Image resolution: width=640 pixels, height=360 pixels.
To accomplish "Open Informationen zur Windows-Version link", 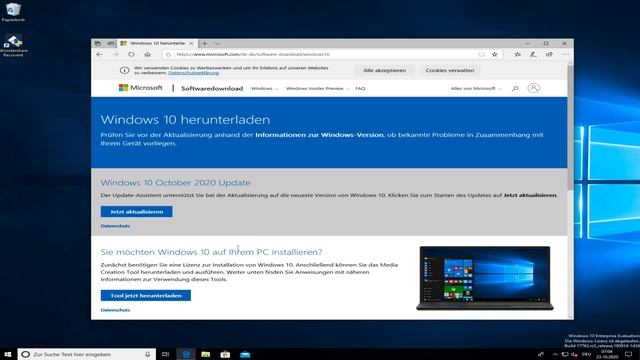I will pos(319,135).
